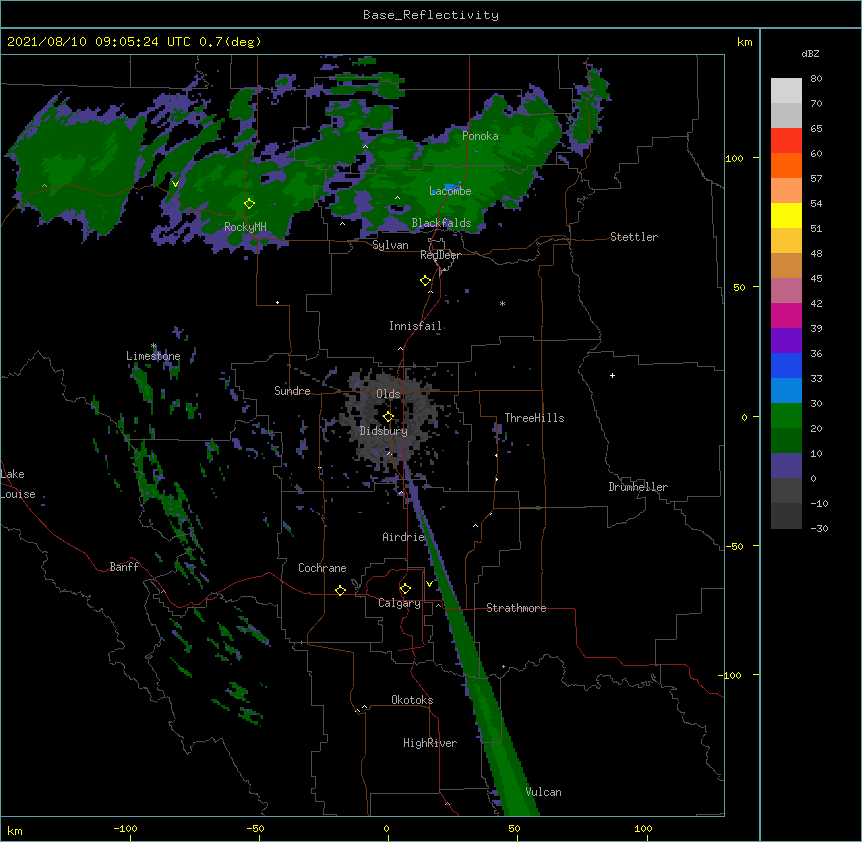This screenshot has height=842, width=862.
Task: Click the light blue 30-33 dBZ swatch
Action: pyautogui.click(x=786, y=391)
